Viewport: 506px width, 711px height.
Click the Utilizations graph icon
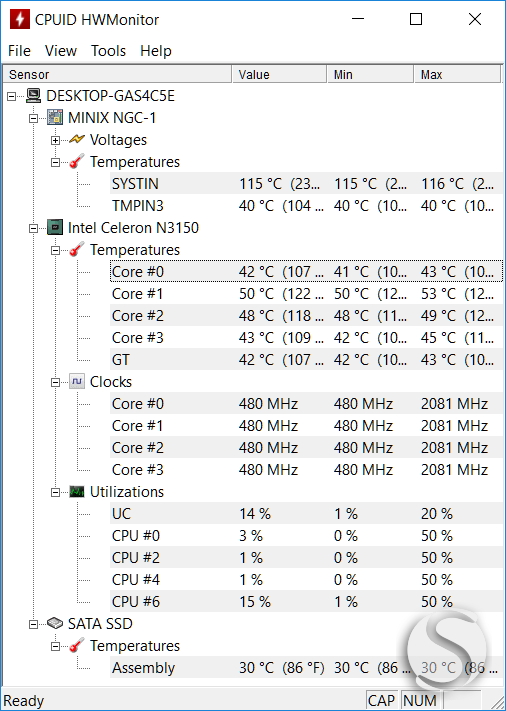77,492
